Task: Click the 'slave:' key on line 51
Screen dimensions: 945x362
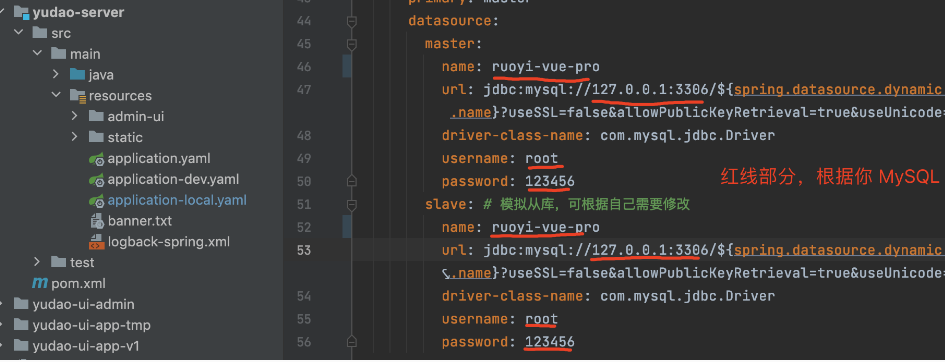Action: [x=450, y=204]
